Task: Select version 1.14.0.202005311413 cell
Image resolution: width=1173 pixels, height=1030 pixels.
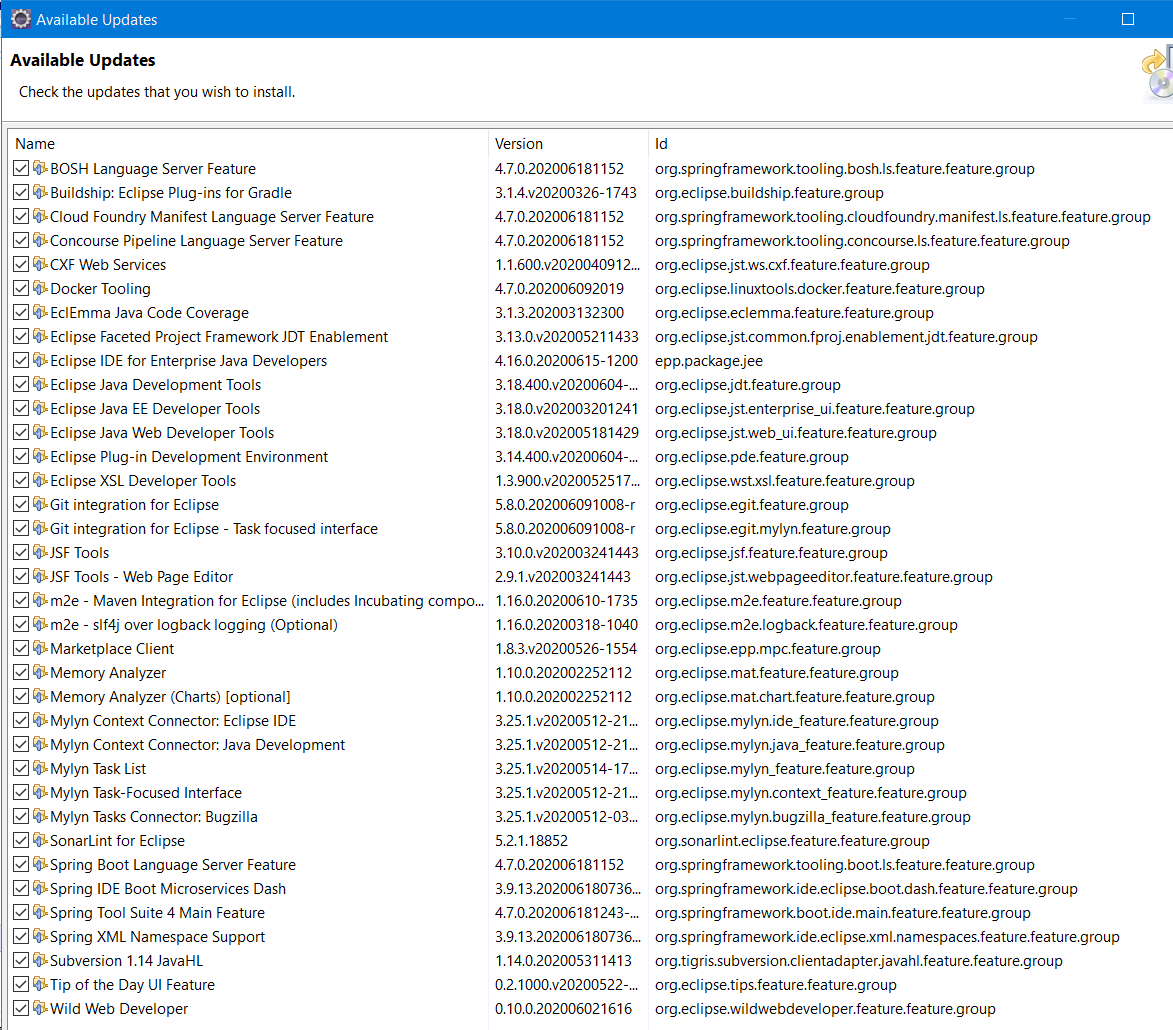Action: coord(563,960)
